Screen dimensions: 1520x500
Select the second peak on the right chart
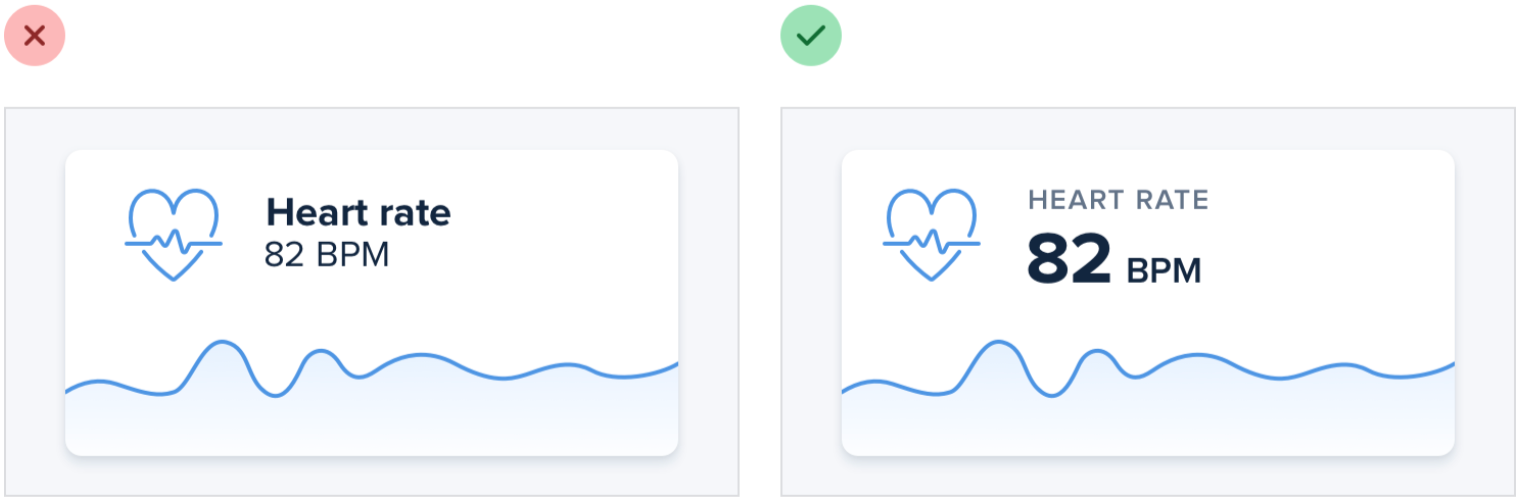tap(1097, 351)
